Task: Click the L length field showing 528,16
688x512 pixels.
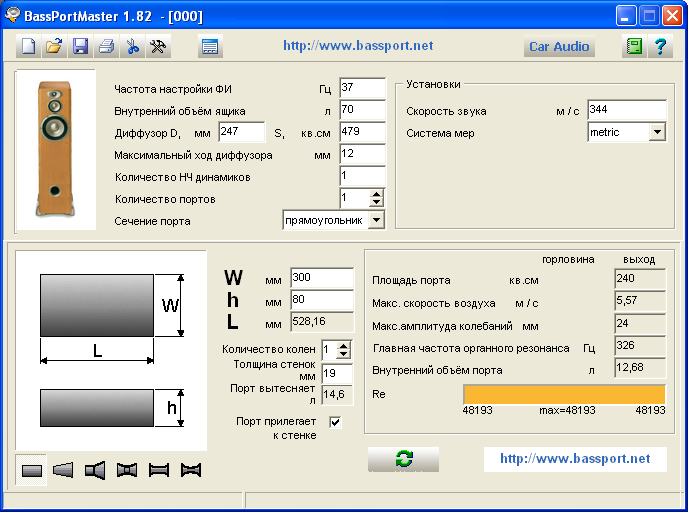Action: pyautogui.click(x=322, y=322)
